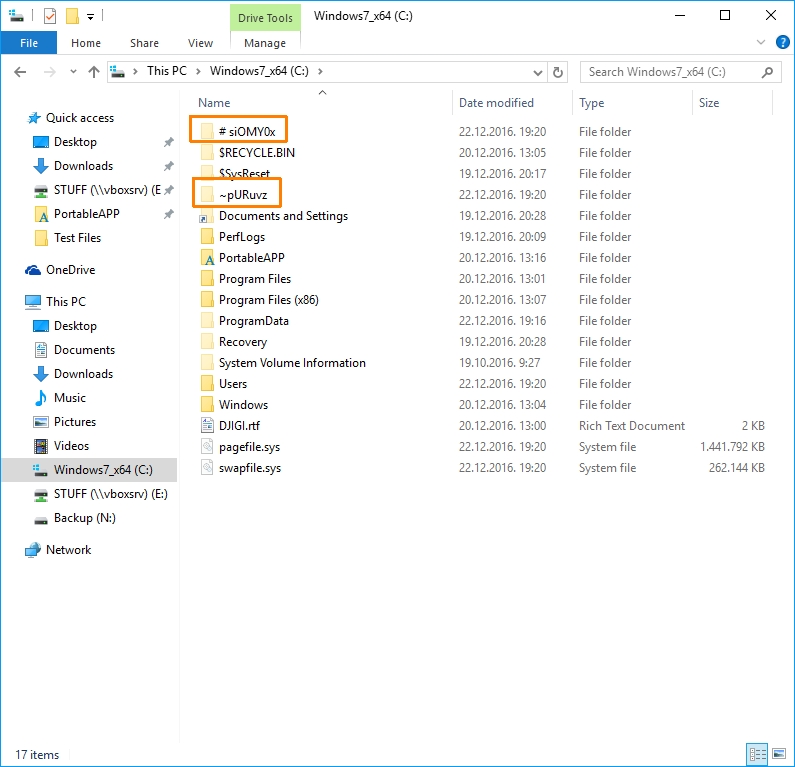This screenshot has height=767, width=795.
Task: Click the magnifier search icon
Action: [768, 72]
